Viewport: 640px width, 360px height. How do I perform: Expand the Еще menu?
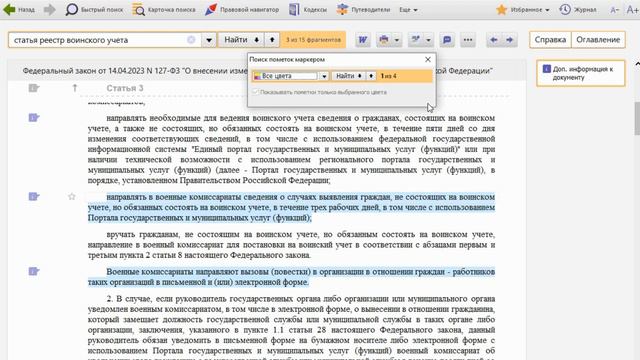408,9
